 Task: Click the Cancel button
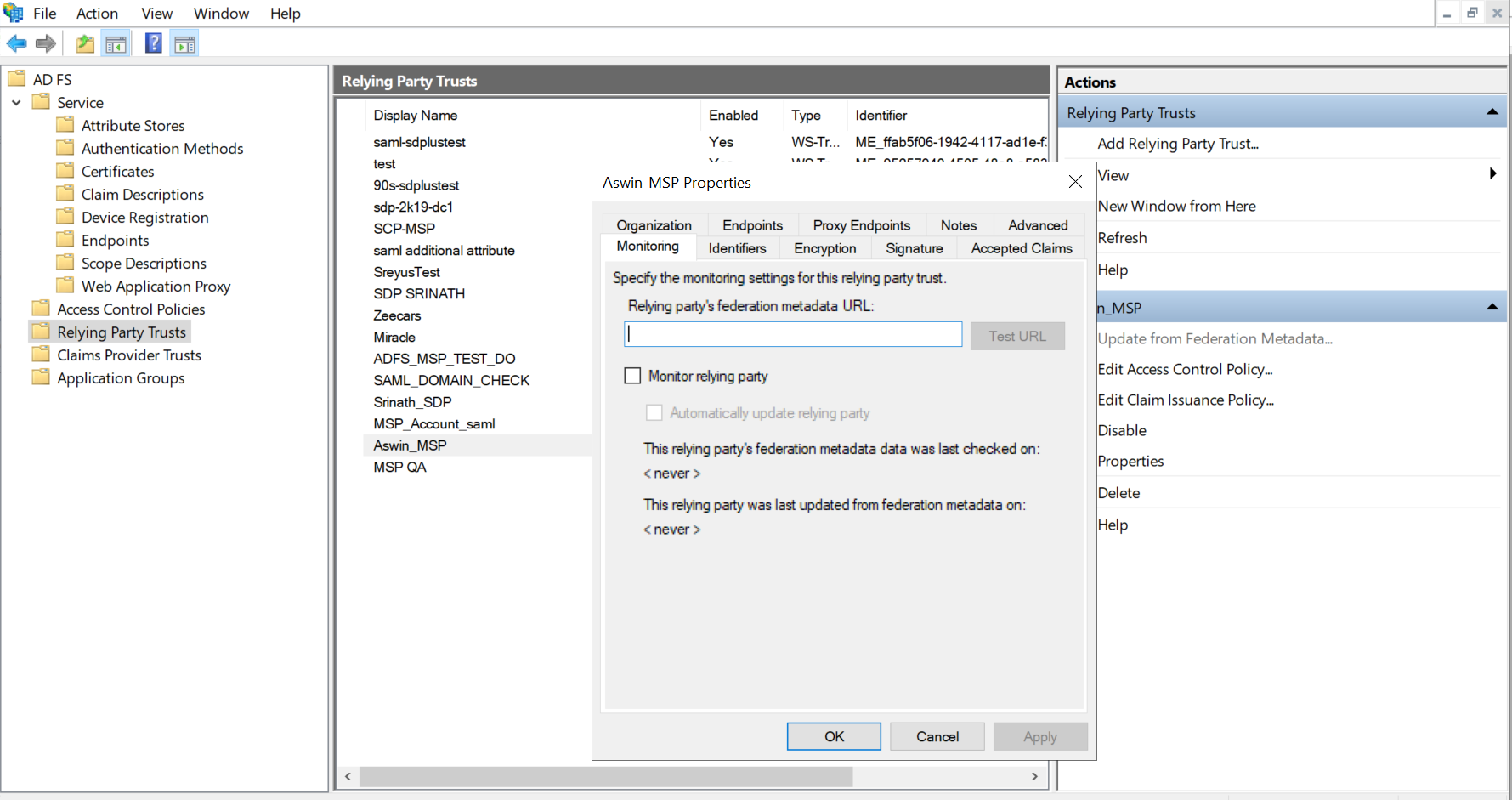937,736
